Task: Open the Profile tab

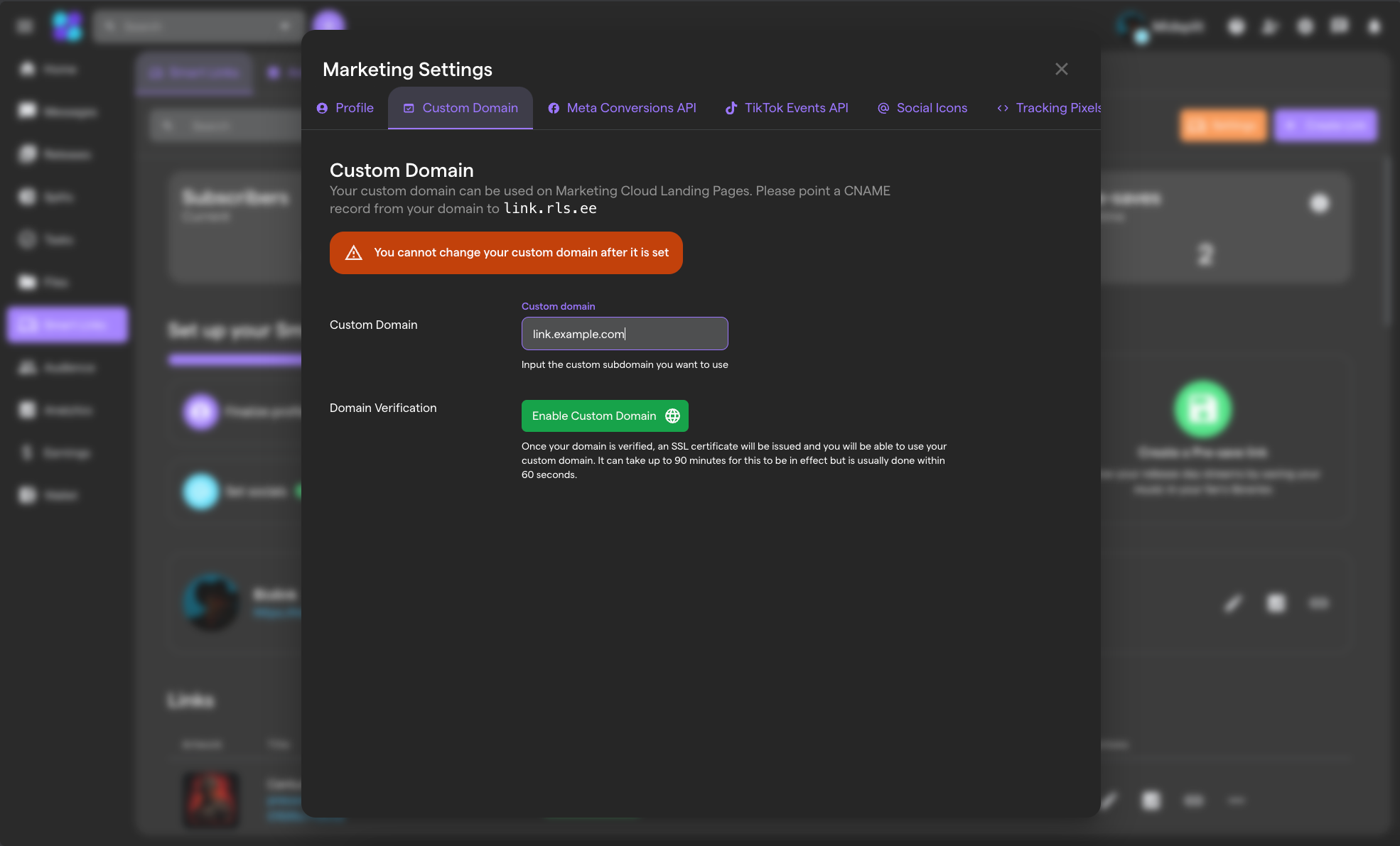Action: click(345, 108)
